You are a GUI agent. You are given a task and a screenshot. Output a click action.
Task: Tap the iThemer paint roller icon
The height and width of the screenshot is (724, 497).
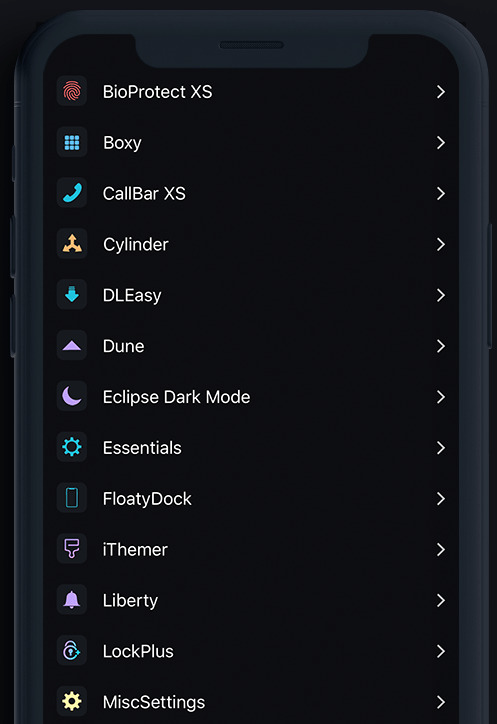[72, 549]
